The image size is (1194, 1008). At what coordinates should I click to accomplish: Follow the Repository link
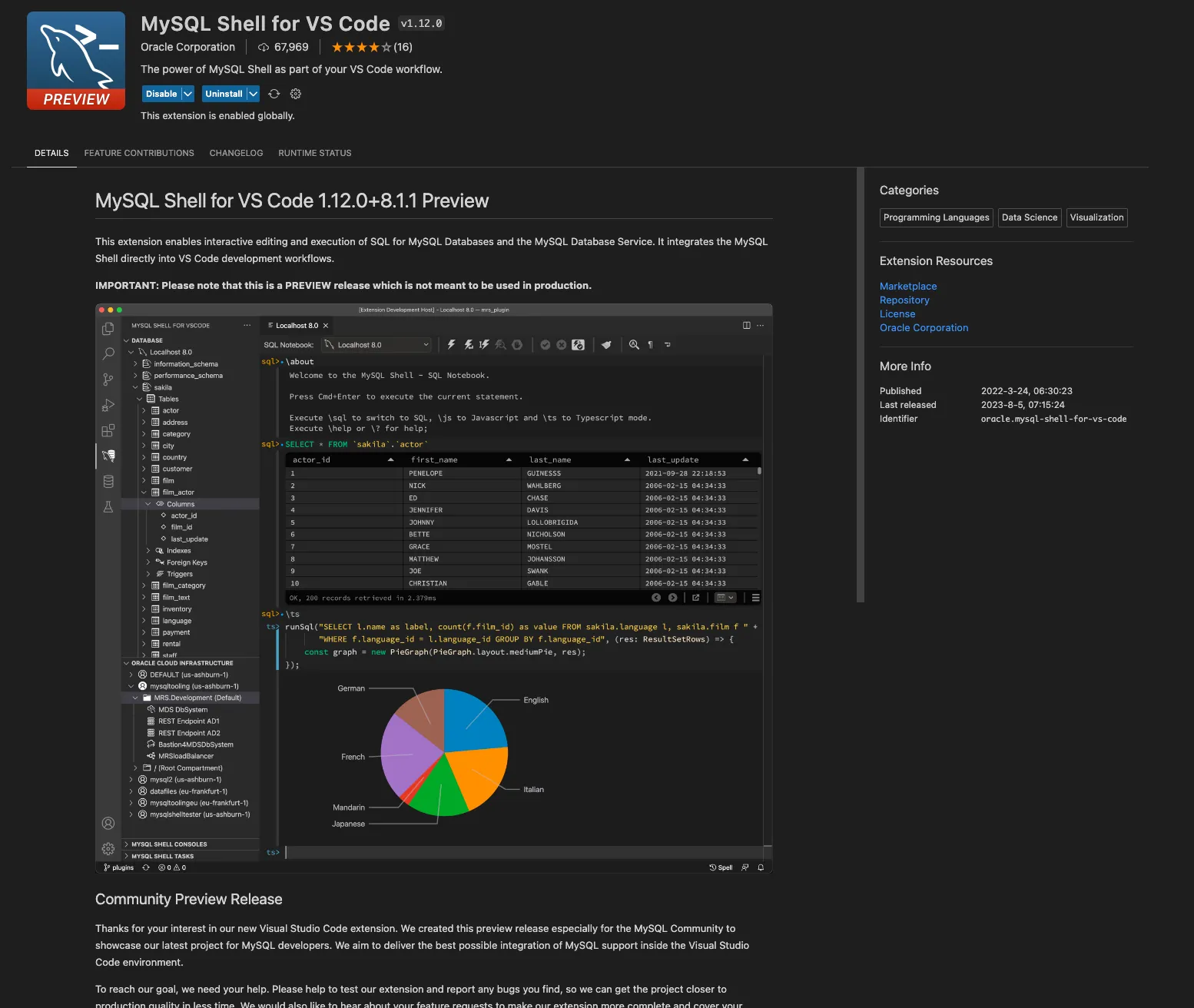click(x=904, y=300)
